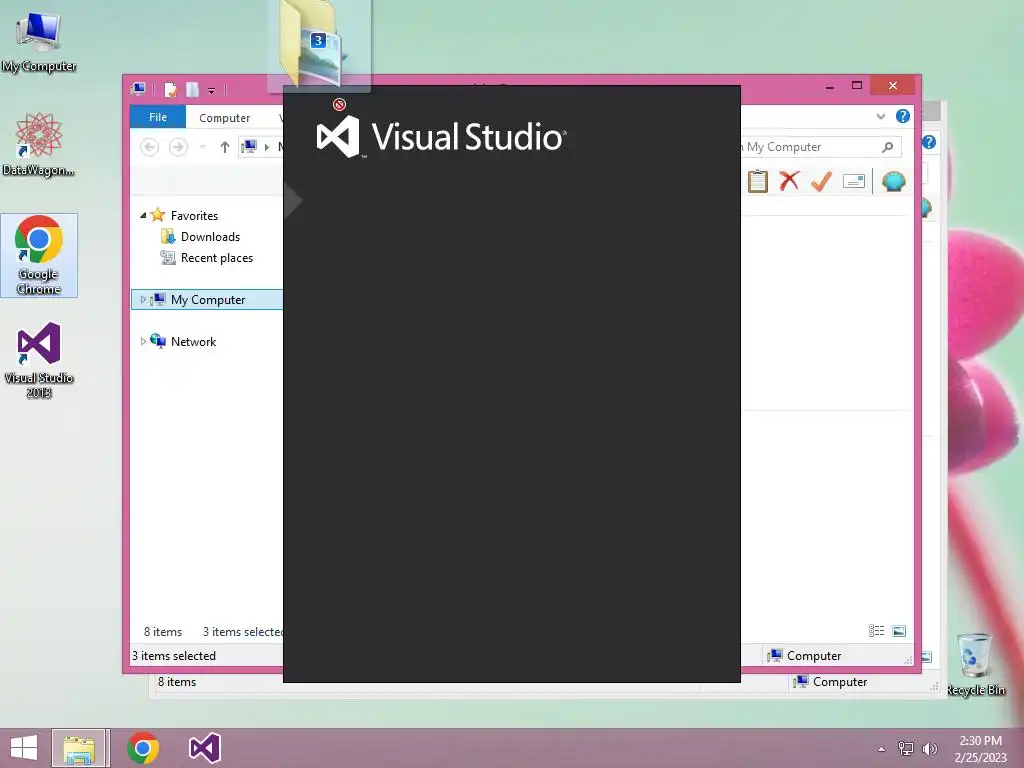Screen dimensions: 1024x768
Task: Open Recent places in the navigation pane
Action: click(x=217, y=258)
